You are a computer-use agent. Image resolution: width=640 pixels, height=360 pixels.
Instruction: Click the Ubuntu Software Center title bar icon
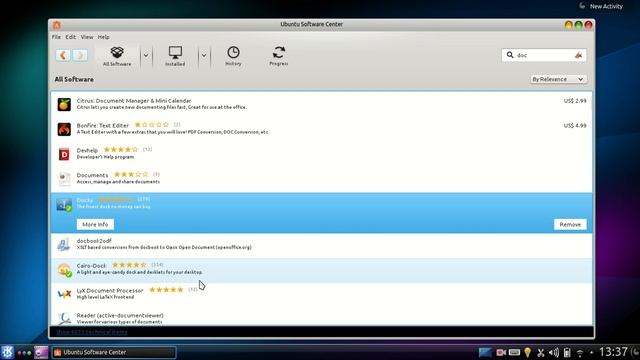[57, 25]
